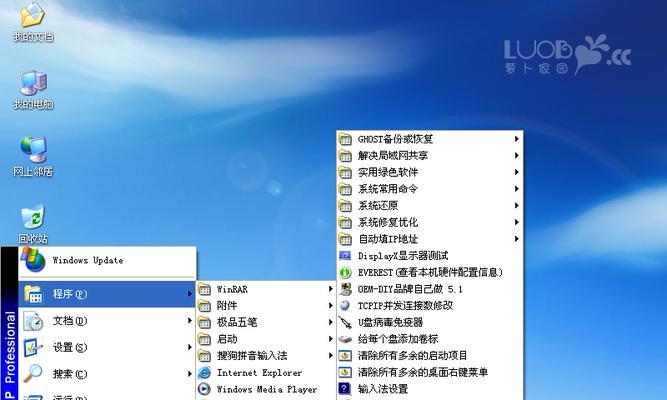This screenshot has width=667, height=400.
Task: Open 系统常用命令 menu entry
Action: [x=430, y=189]
